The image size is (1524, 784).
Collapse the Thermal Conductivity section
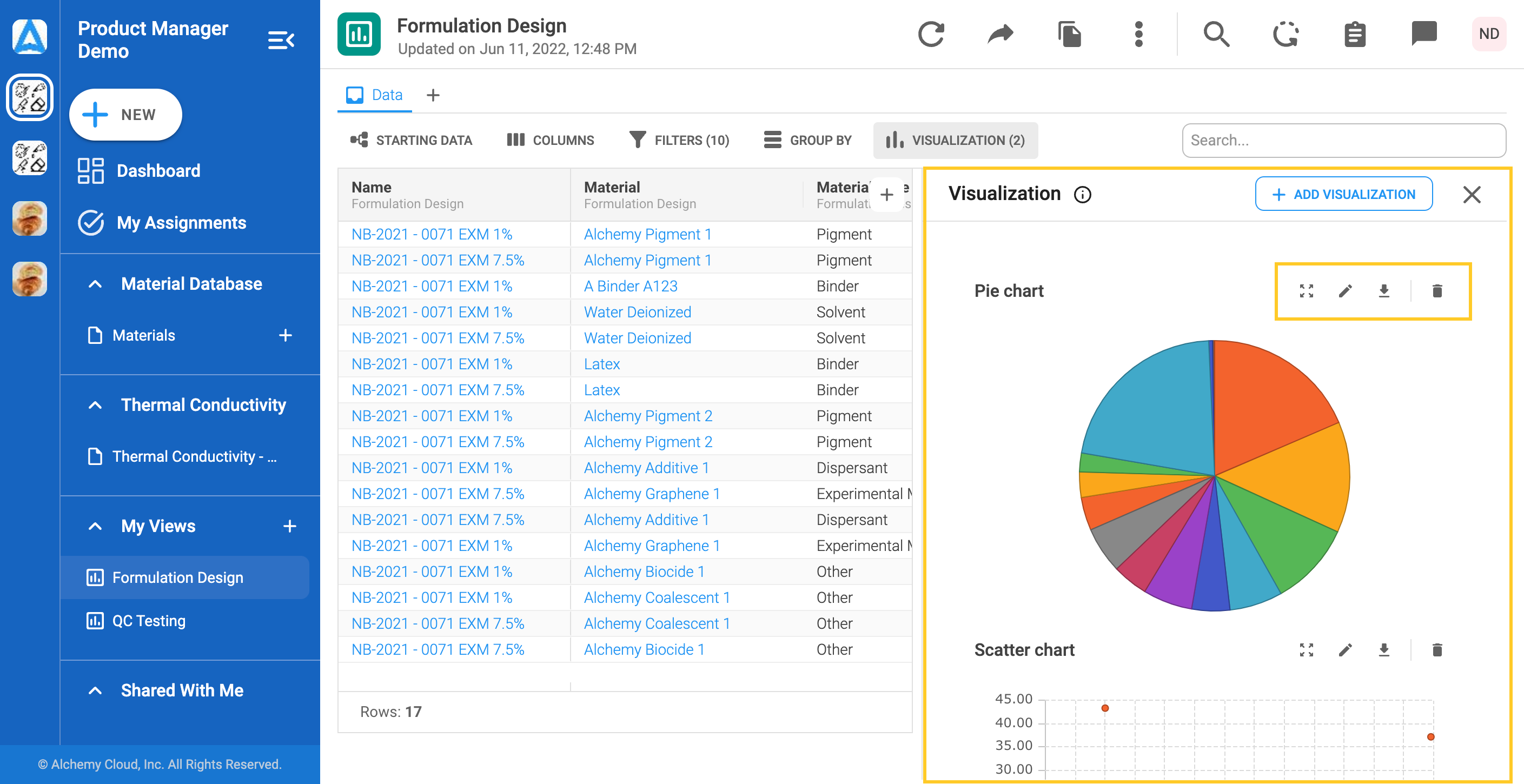95,406
